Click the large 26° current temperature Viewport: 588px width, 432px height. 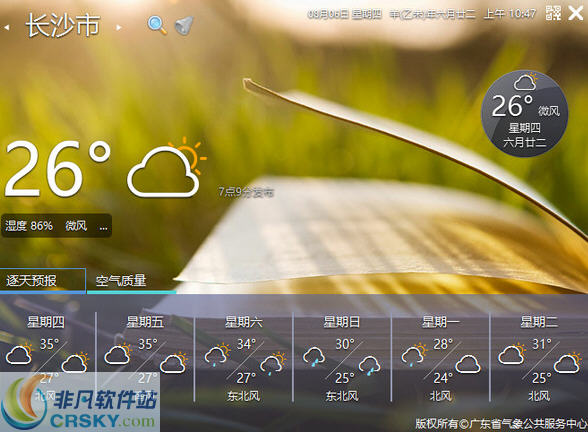point(58,169)
